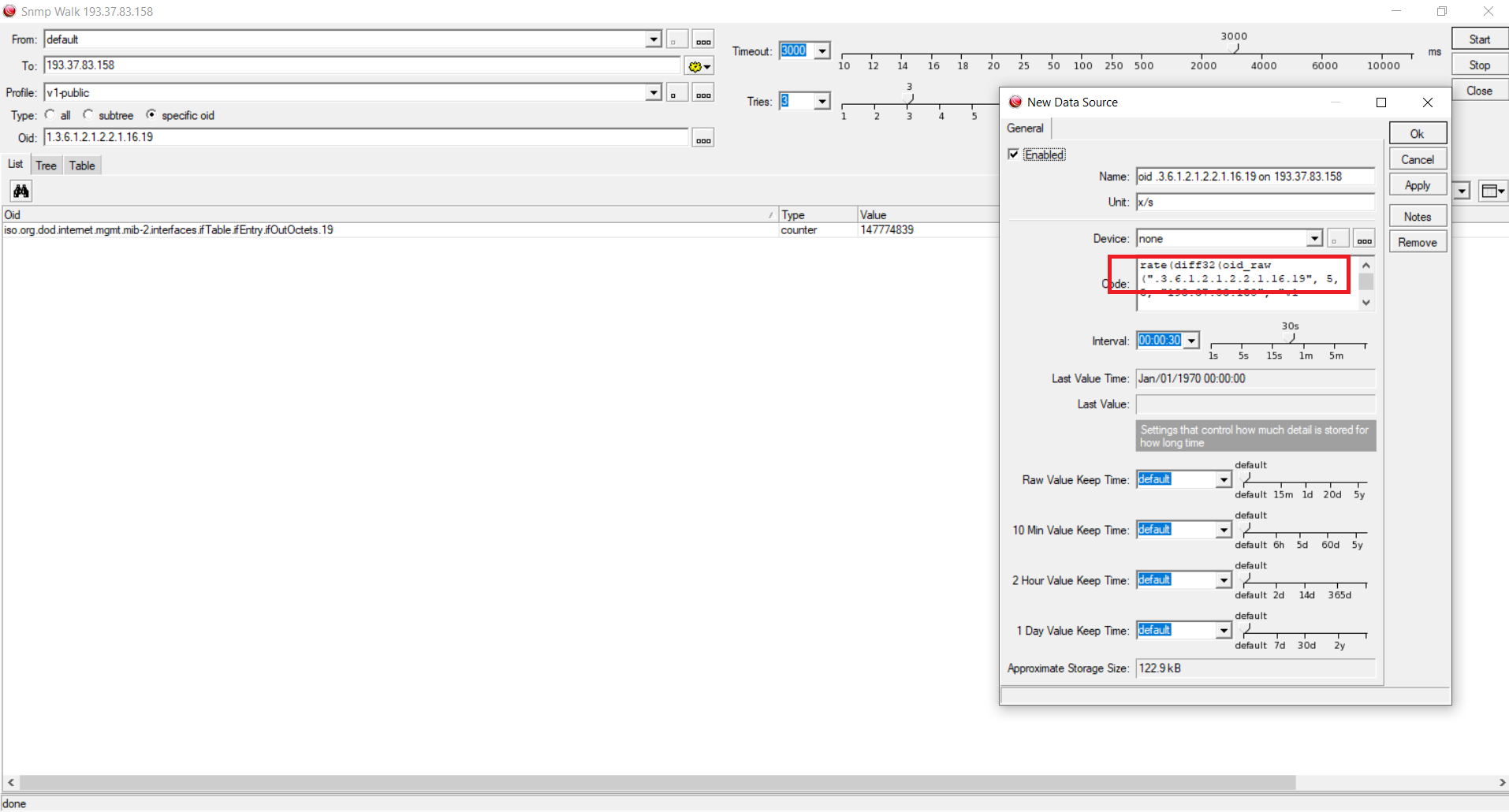Open the 2 Hour Value Keep Time dropdown

pyautogui.click(x=1224, y=580)
